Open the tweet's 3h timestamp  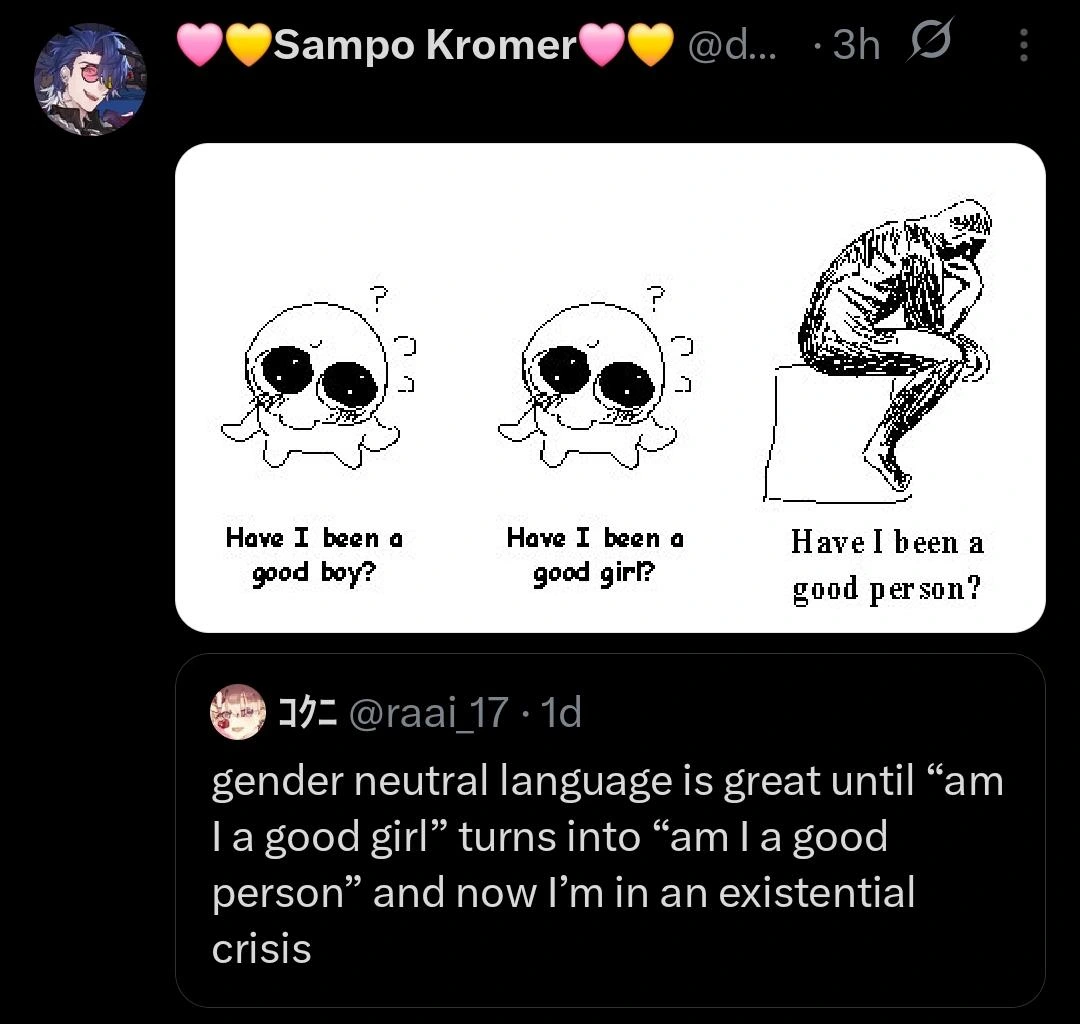pyautogui.click(x=855, y=45)
